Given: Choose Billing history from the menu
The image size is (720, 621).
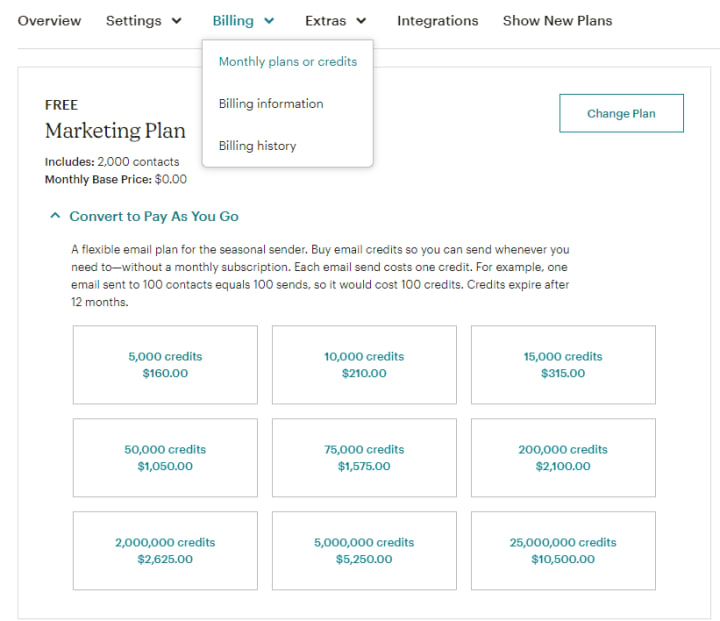Looking at the screenshot, I should 257,146.
